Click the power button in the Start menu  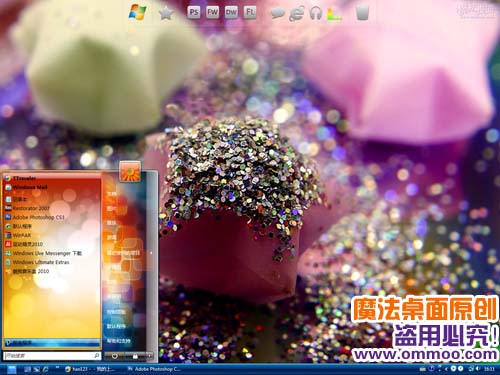[x=114, y=356]
